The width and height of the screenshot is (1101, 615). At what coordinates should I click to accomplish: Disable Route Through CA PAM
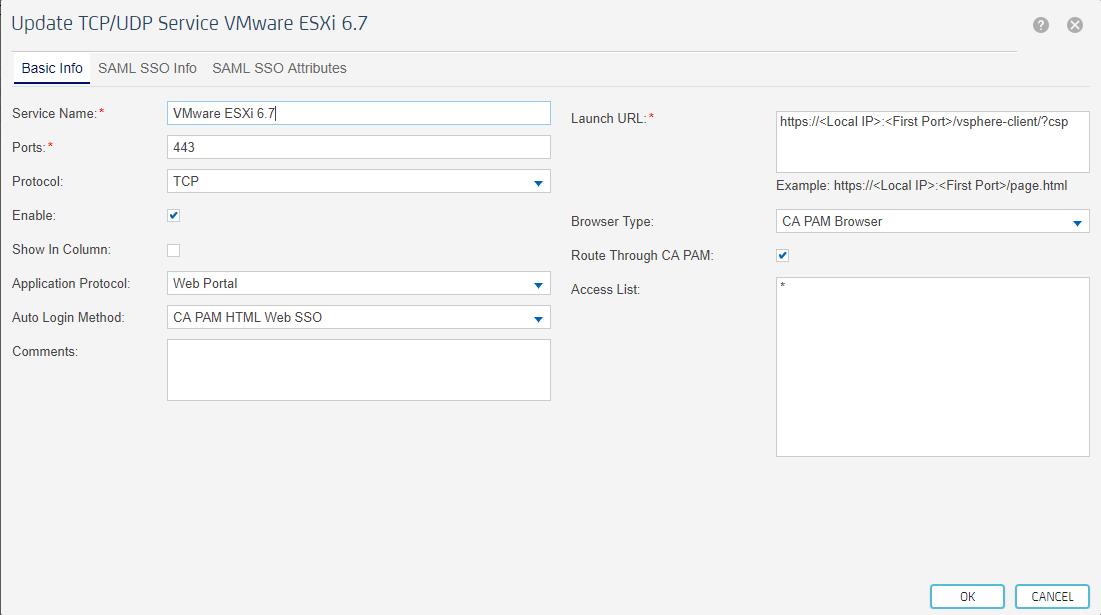[781, 255]
